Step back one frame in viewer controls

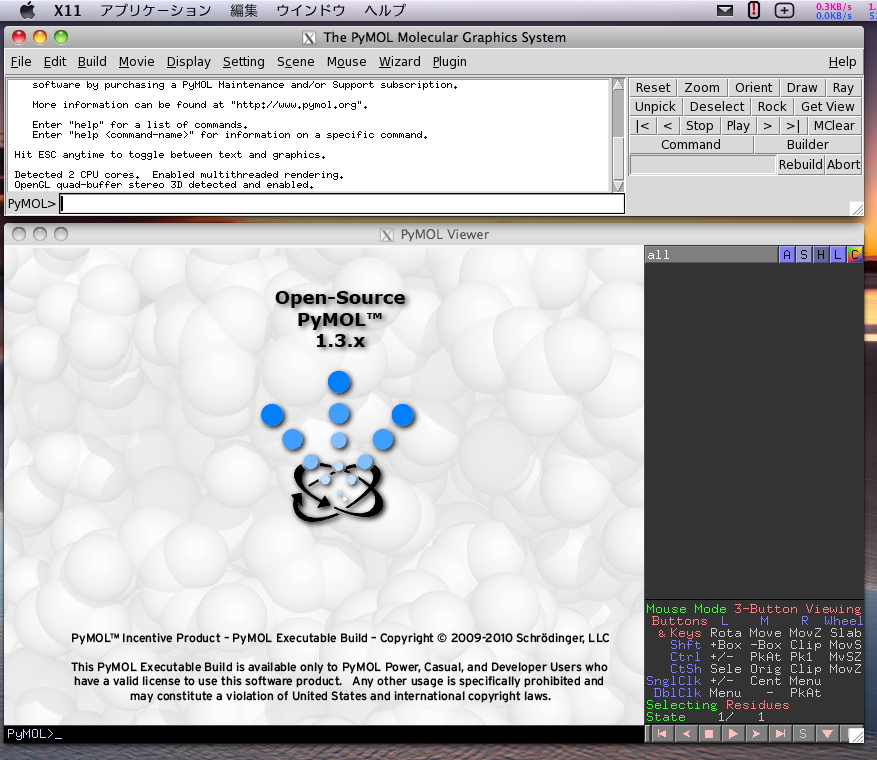pos(686,734)
